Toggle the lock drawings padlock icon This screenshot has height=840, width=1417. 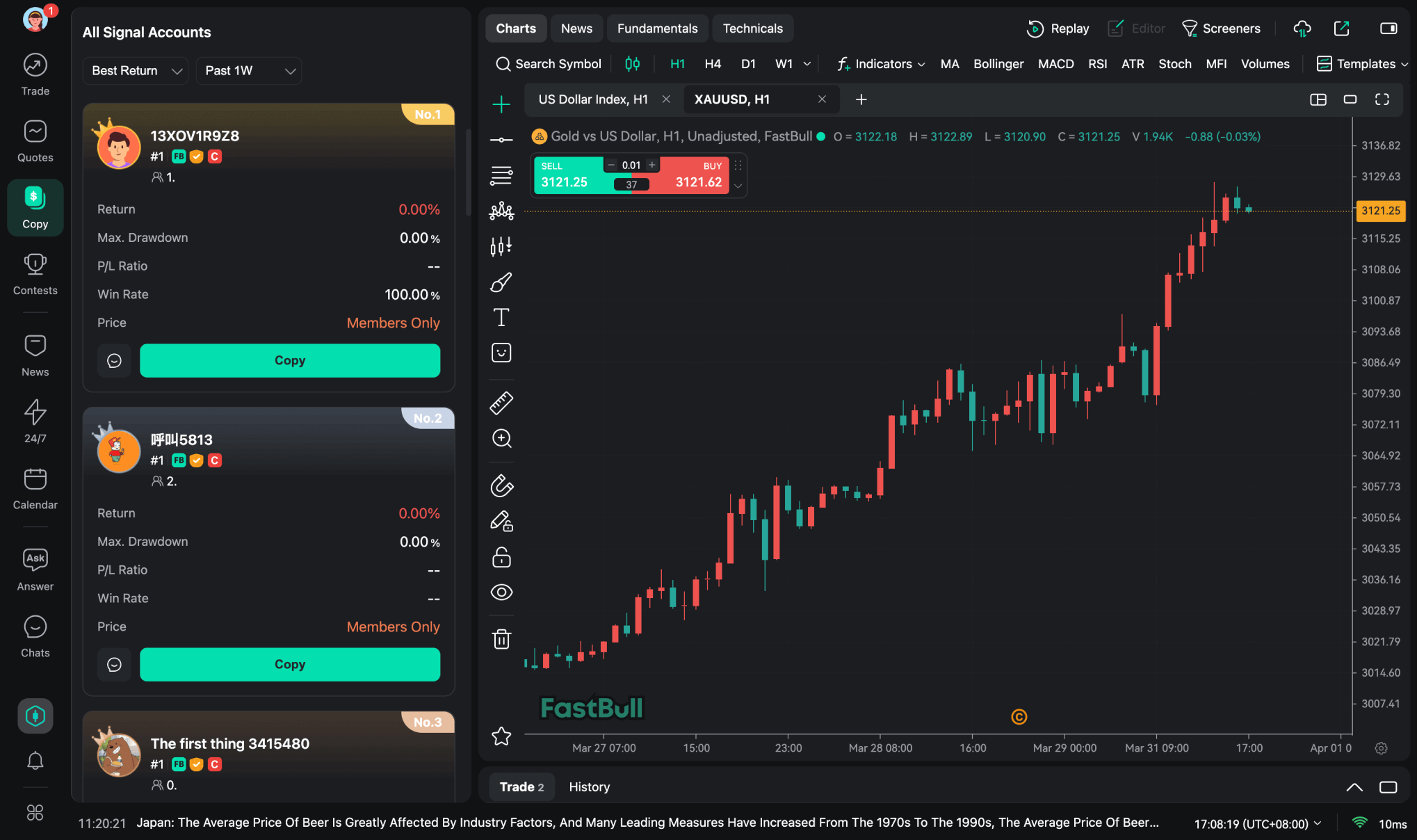(x=501, y=557)
